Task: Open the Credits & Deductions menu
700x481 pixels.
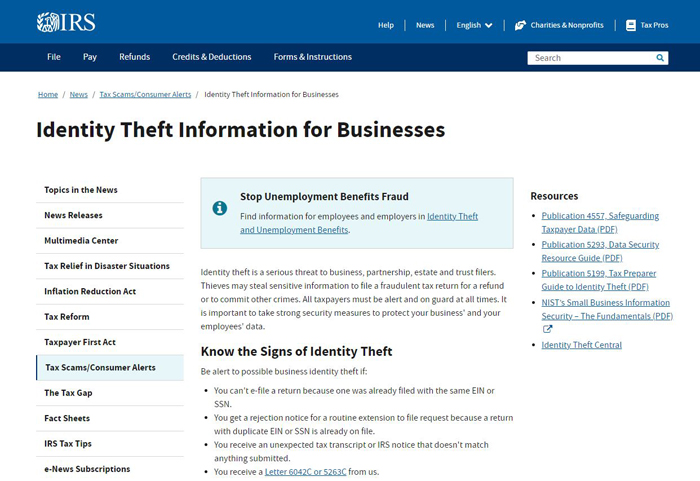Action: click(212, 57)
